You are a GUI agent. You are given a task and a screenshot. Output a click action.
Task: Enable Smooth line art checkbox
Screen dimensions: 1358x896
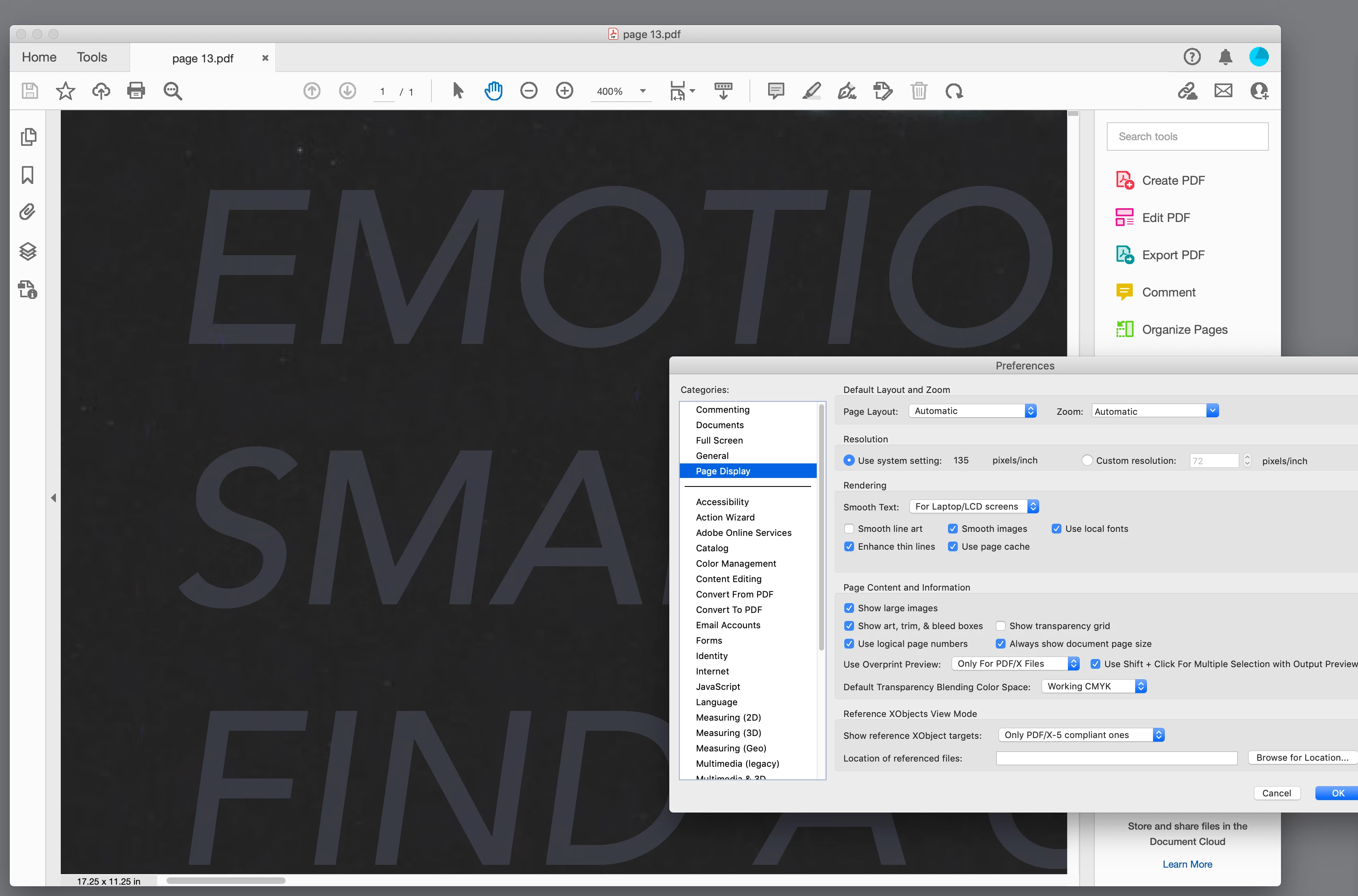pyautogui.click(x=849, y=529)
